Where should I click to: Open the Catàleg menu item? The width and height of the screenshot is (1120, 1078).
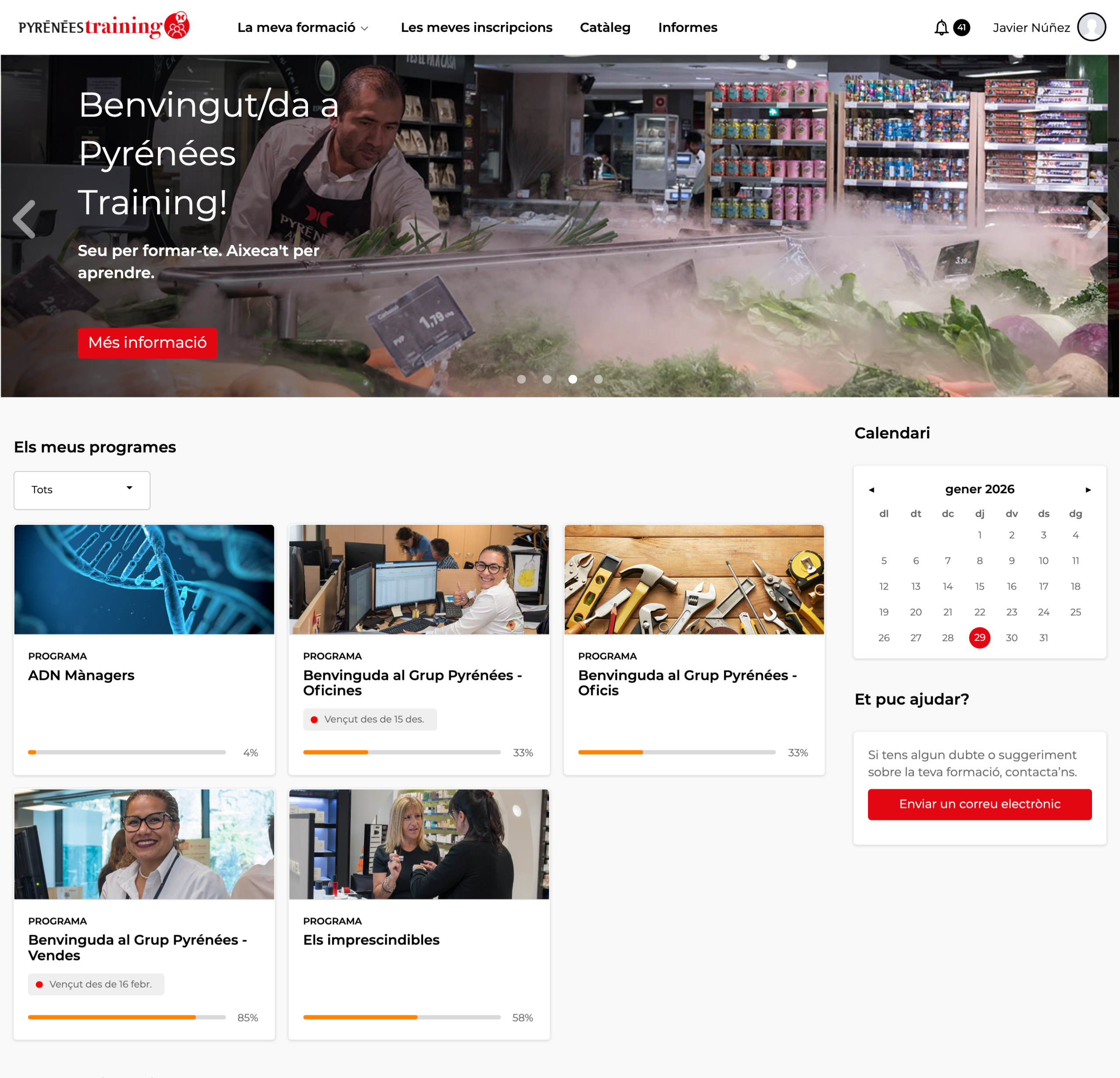pos(605,28)
